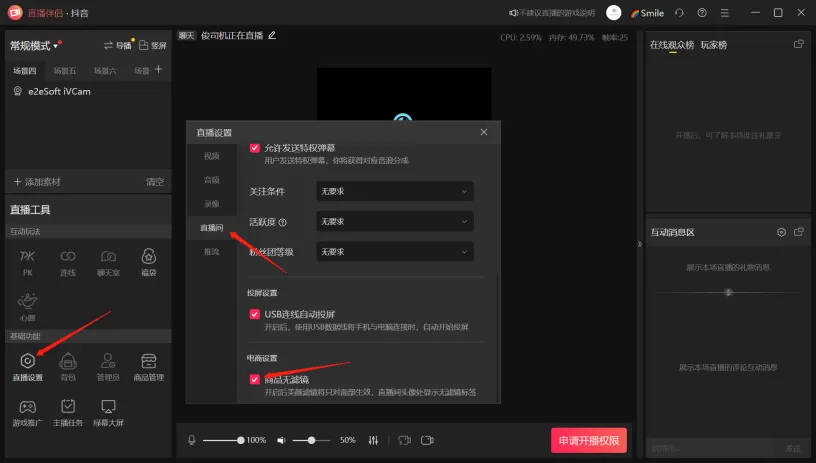
Task: Toggle 允许发送特权弹幕 checkbox
Action: tap(254, 148)
